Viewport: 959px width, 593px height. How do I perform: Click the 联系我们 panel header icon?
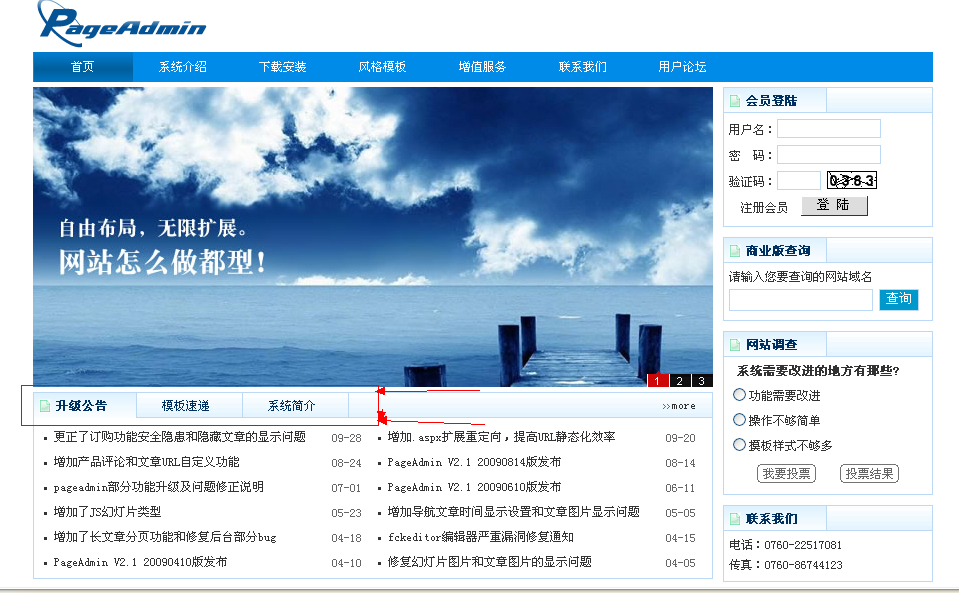[x=735, y=520]
